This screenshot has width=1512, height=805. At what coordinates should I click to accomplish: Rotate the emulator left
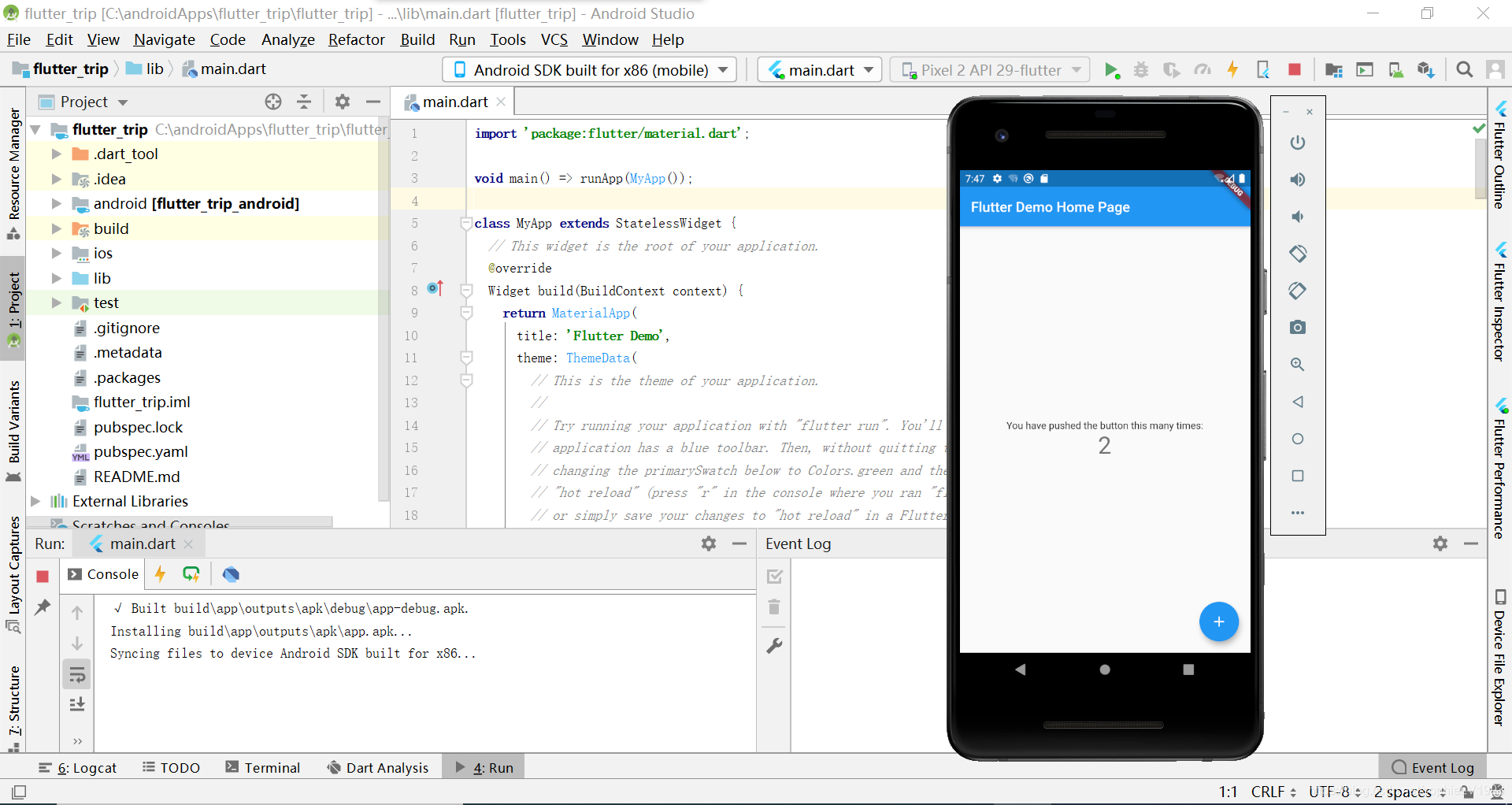click(1298, 254)
